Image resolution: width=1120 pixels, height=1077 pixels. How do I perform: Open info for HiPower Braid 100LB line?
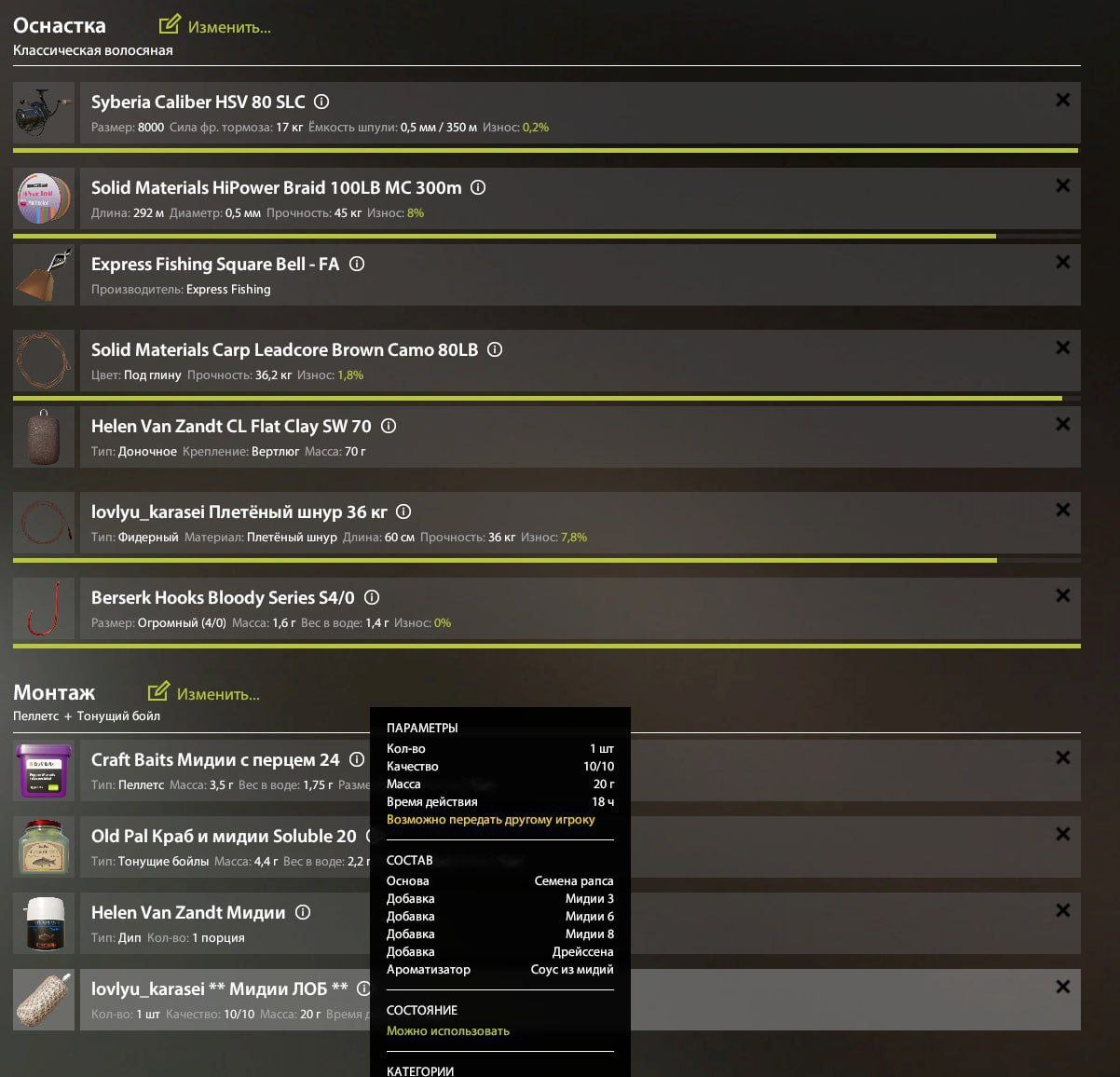pyautogui.click(x=478, y=187)
